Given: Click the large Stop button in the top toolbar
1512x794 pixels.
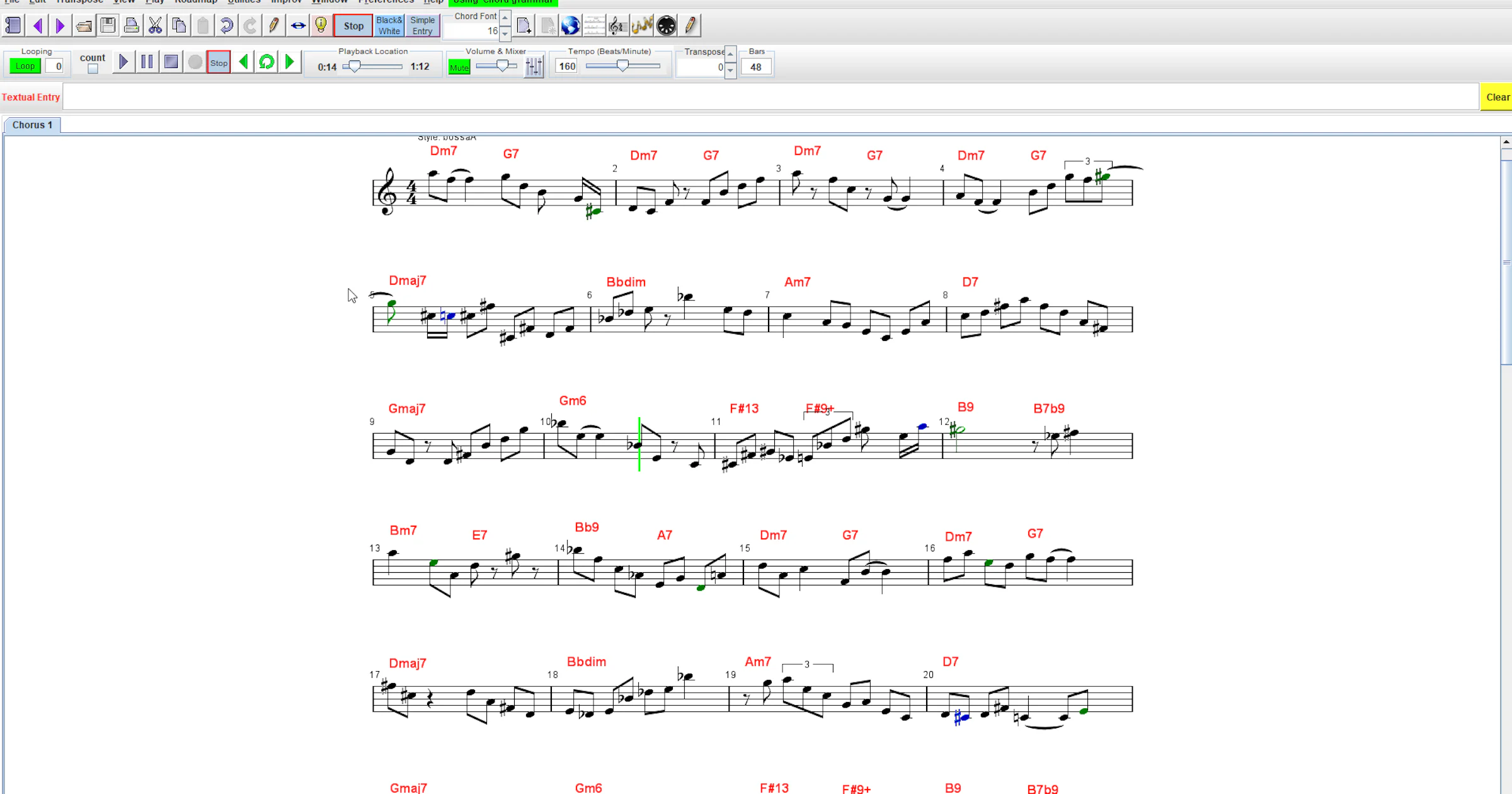Looking at the screenshot, I should [x=353, y=26].
